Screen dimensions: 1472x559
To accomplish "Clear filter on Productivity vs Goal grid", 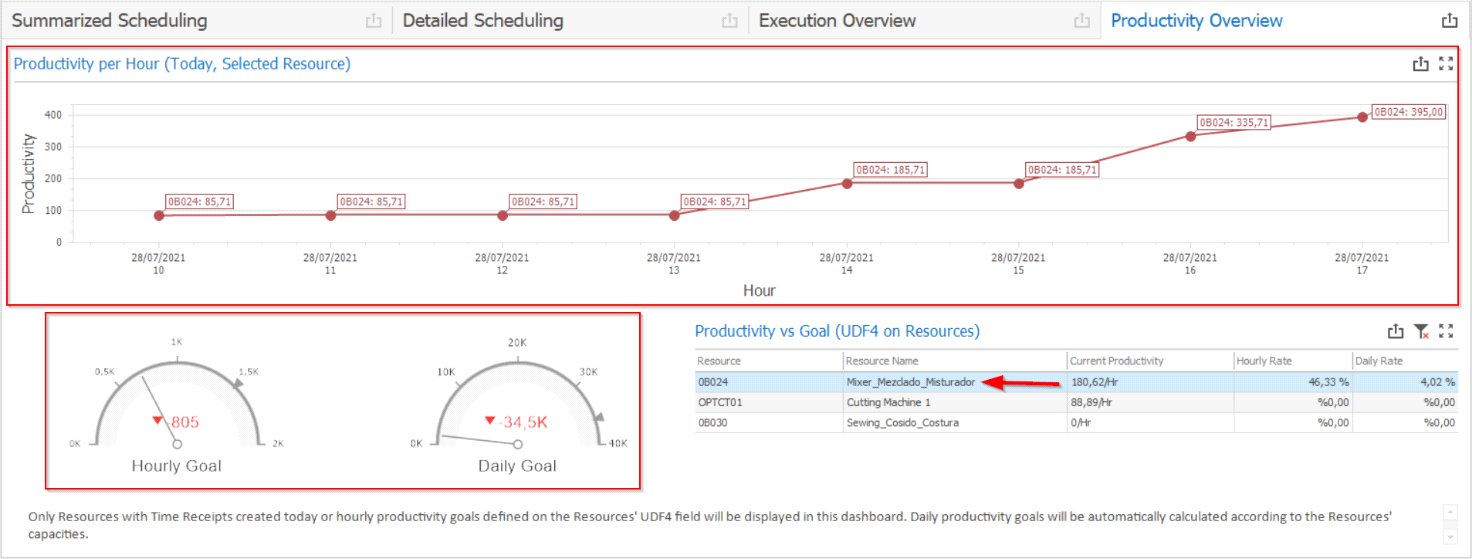I will pos(1421,331).
